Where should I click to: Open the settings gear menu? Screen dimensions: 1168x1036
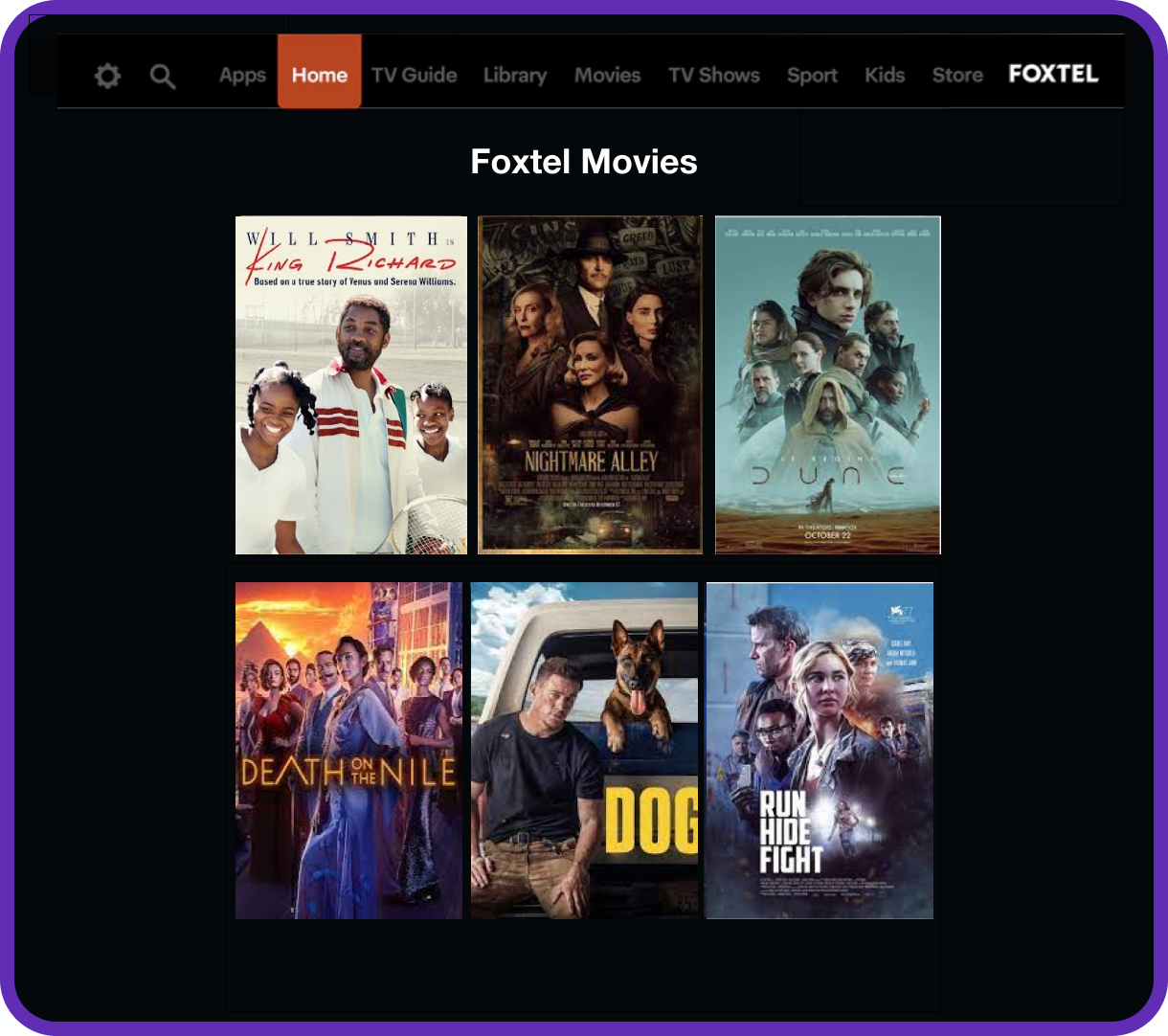click(107, 75)
